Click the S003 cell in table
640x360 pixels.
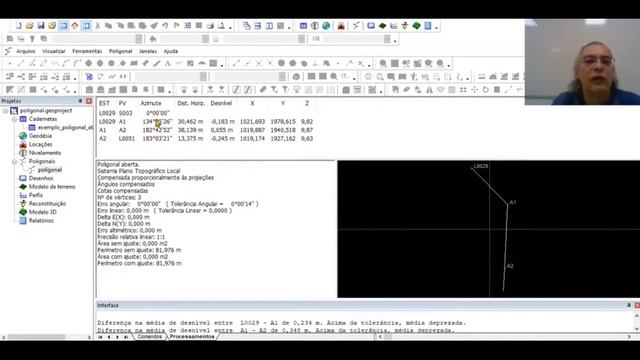[x=126, y=113]
